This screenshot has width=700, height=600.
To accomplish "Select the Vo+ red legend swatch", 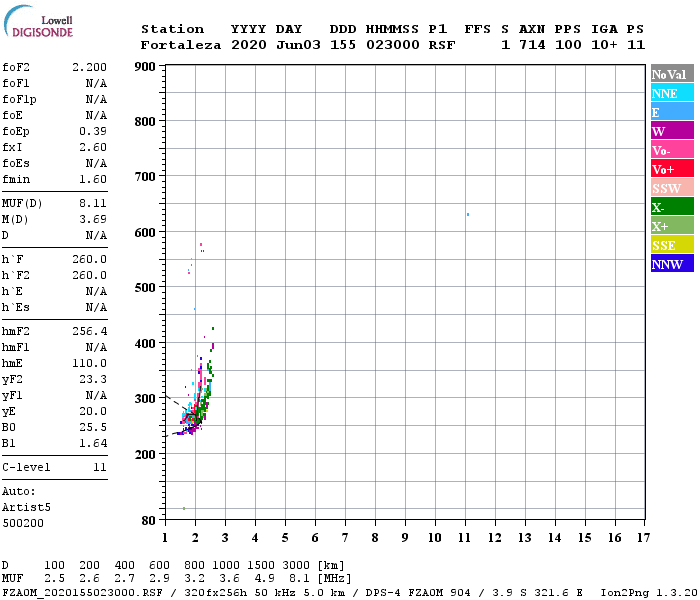I will [x=672, y=168].
